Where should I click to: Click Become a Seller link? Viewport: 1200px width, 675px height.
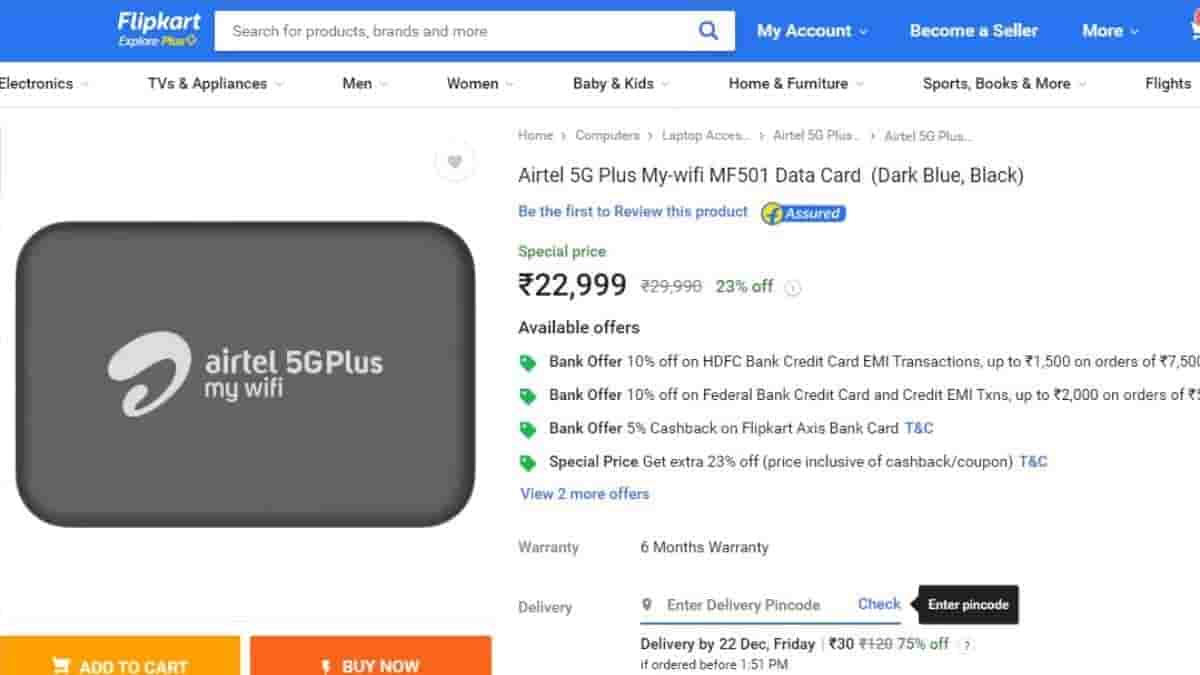pyautogui.click(x=974, y=31)
